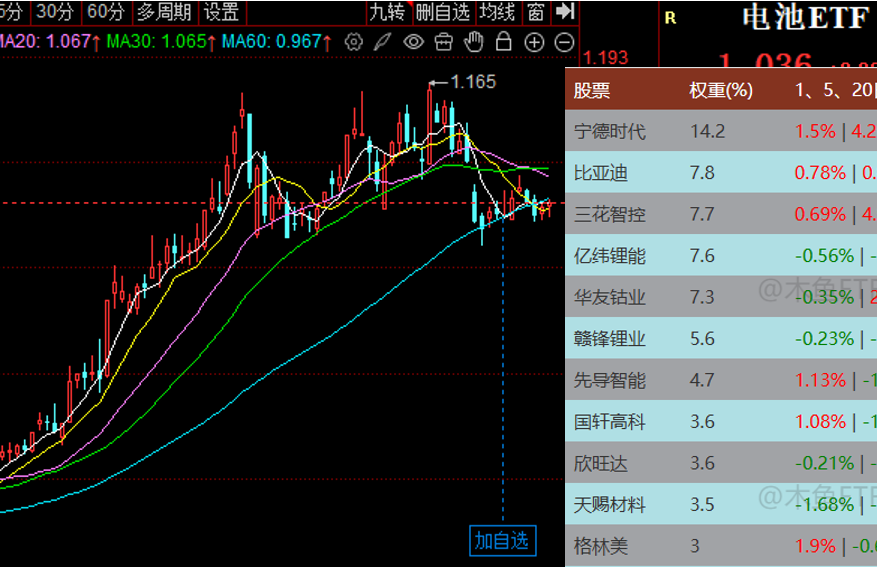Click the 加自选 add-to-watchlist button
This screenshot has height=569, width=877.
502,540
